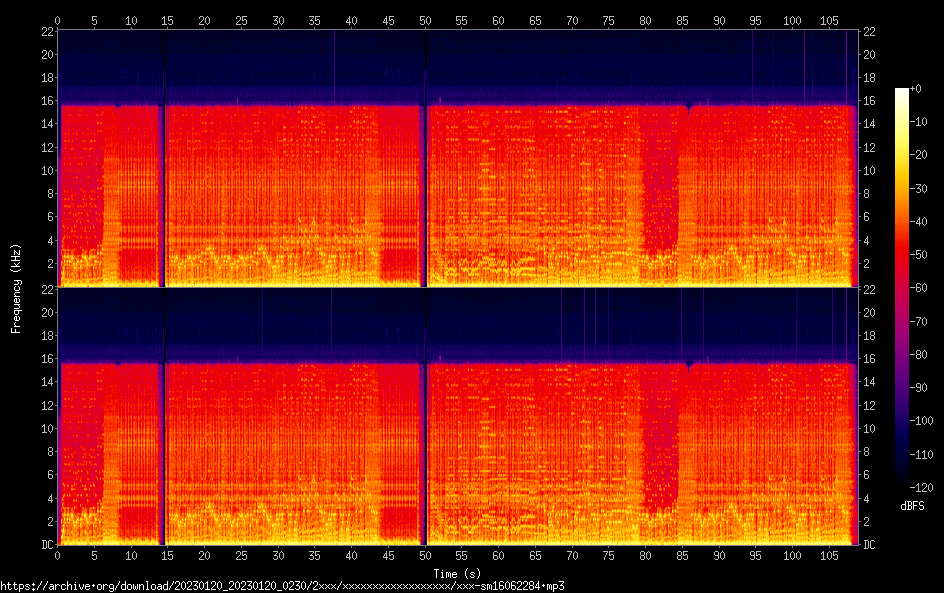
Task: Select the 25 tick on the bottom time axis
Action: pyautogui.click(x=241, y=556)
